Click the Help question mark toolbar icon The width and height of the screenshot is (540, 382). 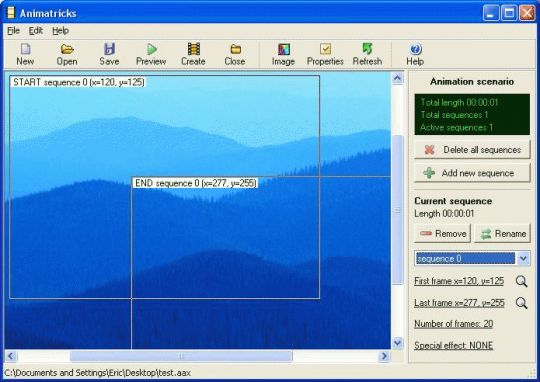pos(415,49)
